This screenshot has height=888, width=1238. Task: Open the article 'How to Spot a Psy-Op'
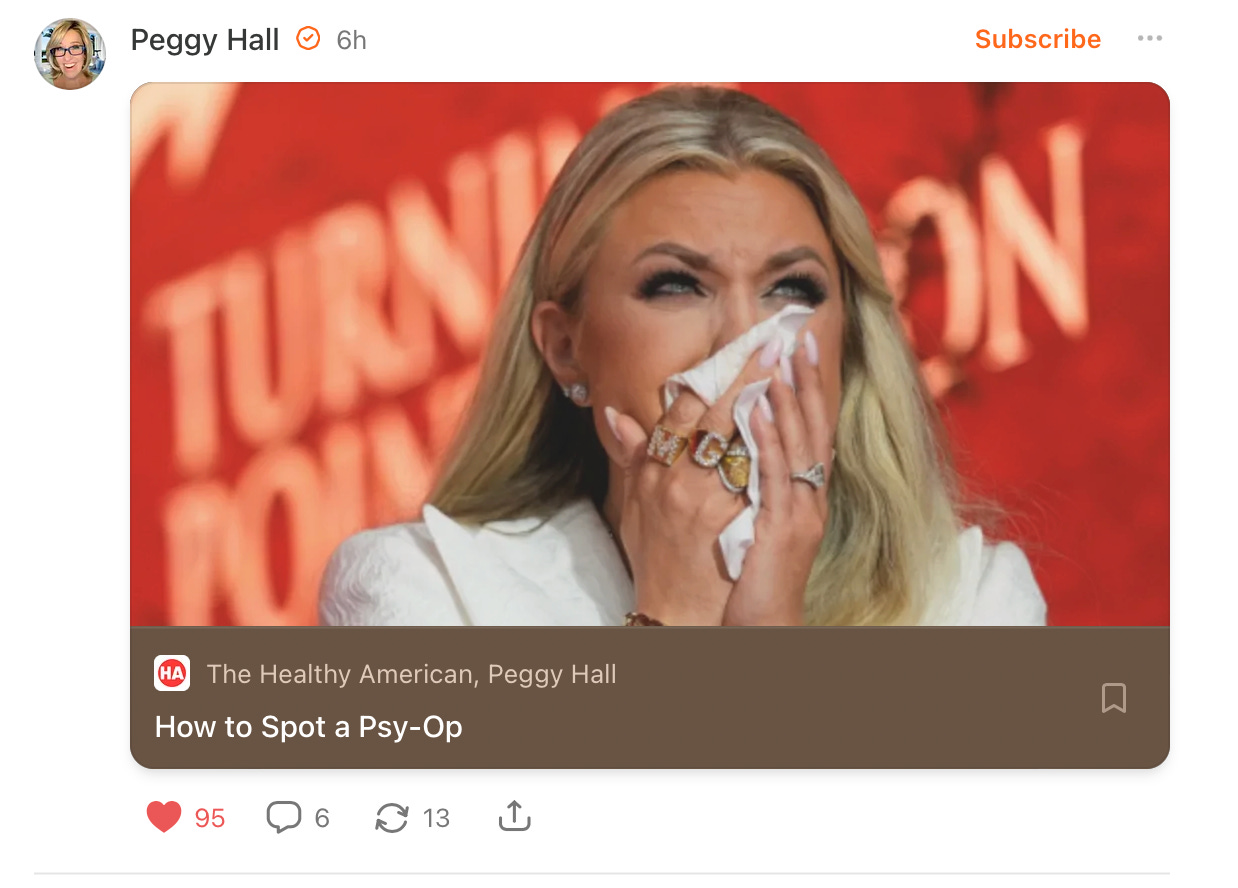(309, 727)
